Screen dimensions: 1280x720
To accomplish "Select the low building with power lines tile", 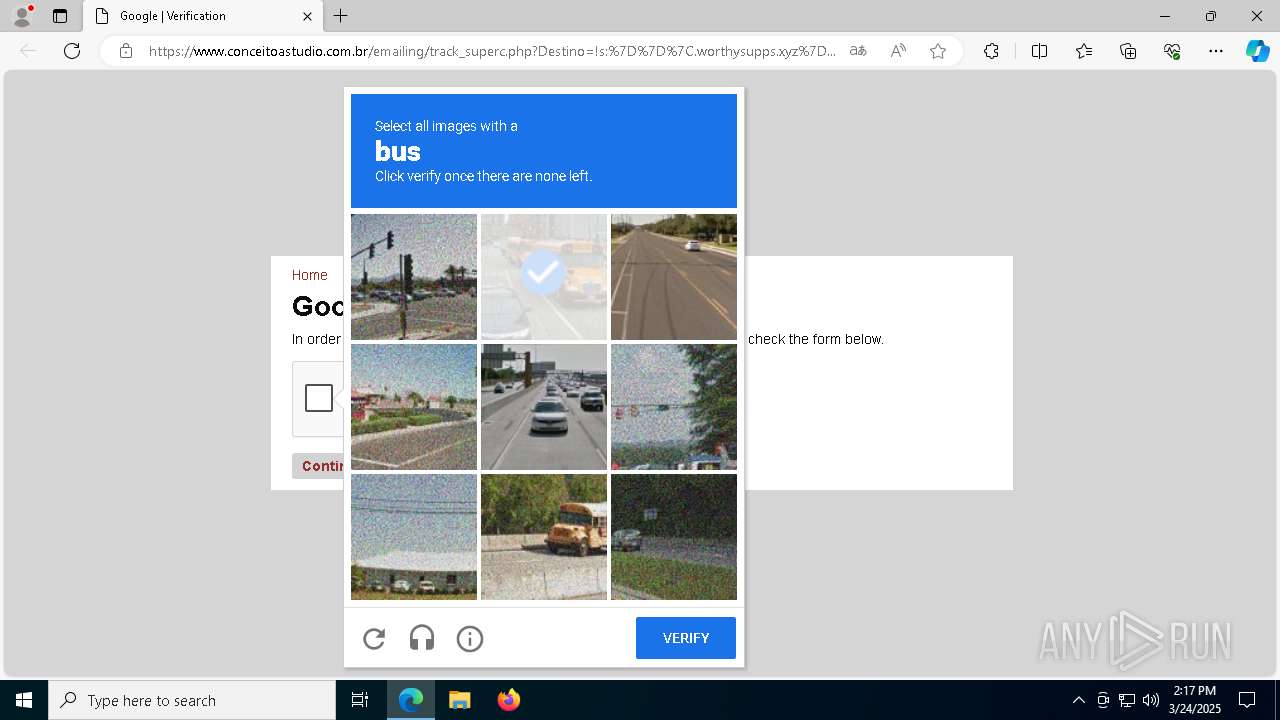I will [414, 537].
